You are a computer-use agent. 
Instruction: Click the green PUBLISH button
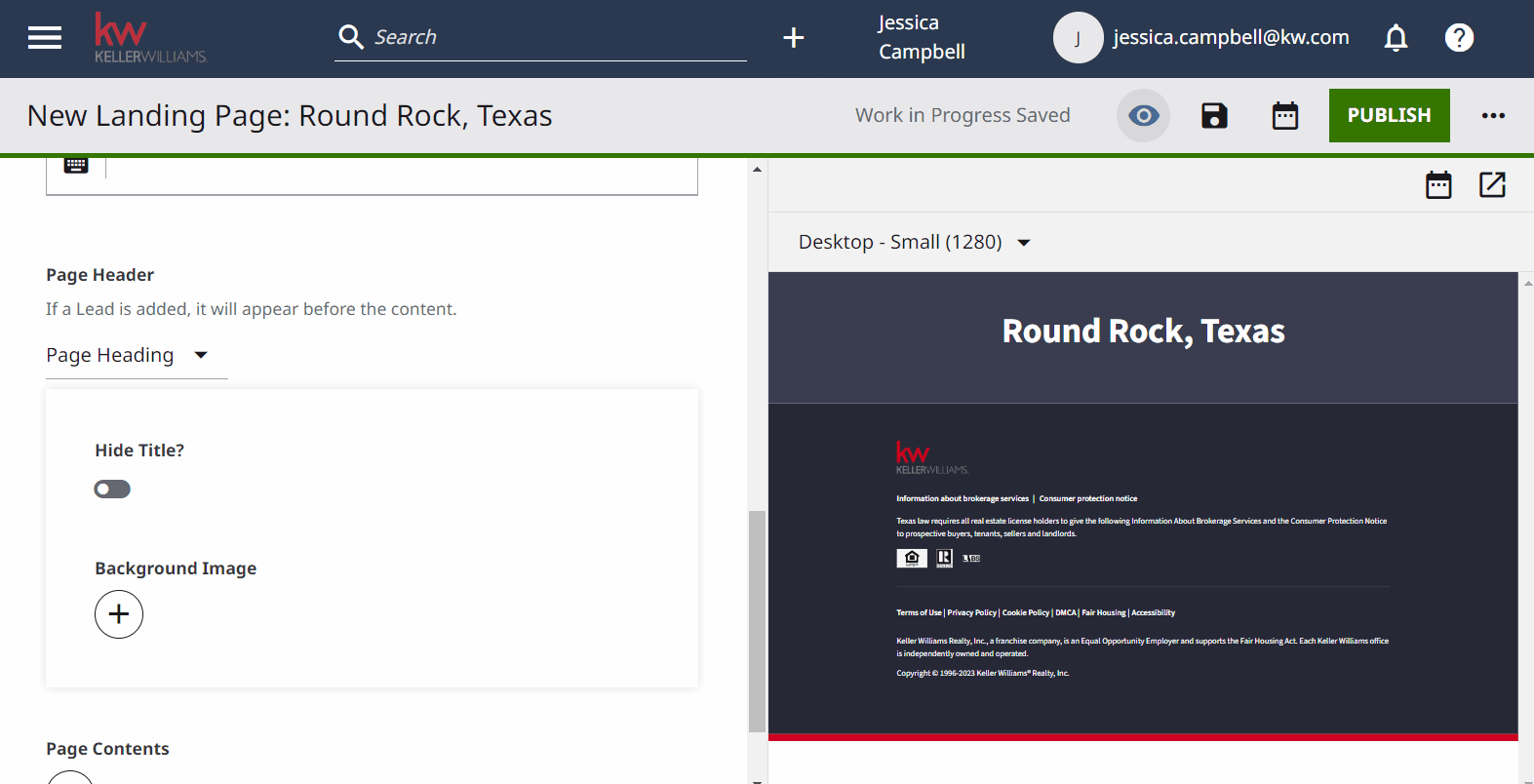coord(1389,116)
